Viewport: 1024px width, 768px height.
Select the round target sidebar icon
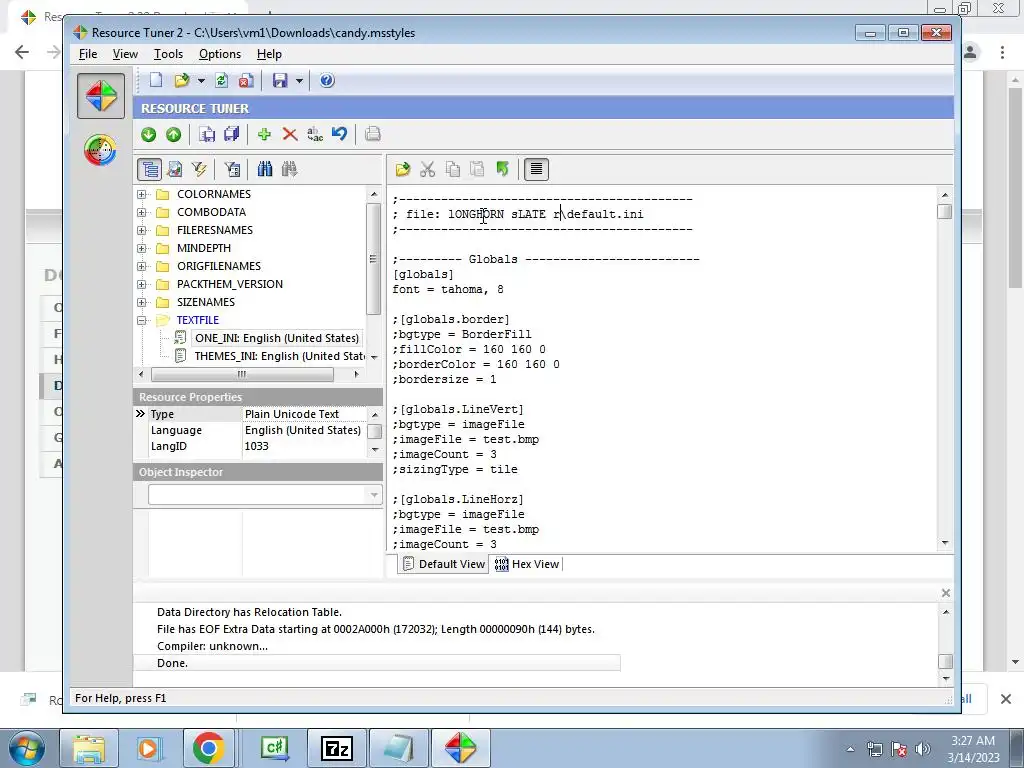(101, 150)
